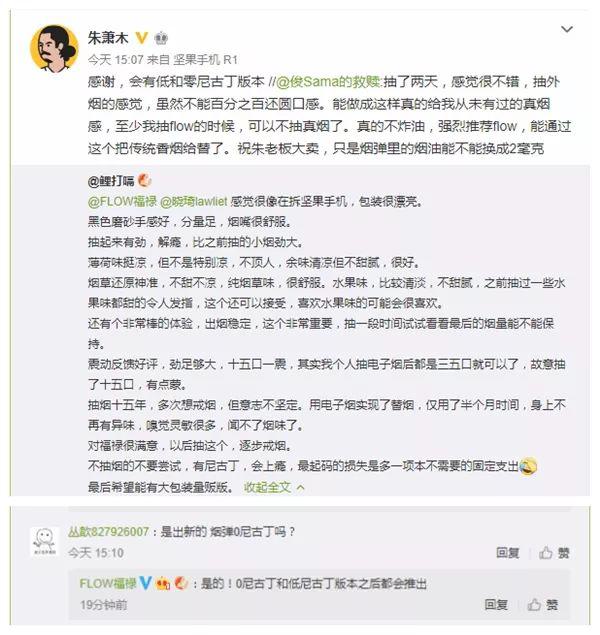This screenshot has width=600, height=635.
Task: Open the @睨琦lawliet mention link
Action: [x=194, y=201]
